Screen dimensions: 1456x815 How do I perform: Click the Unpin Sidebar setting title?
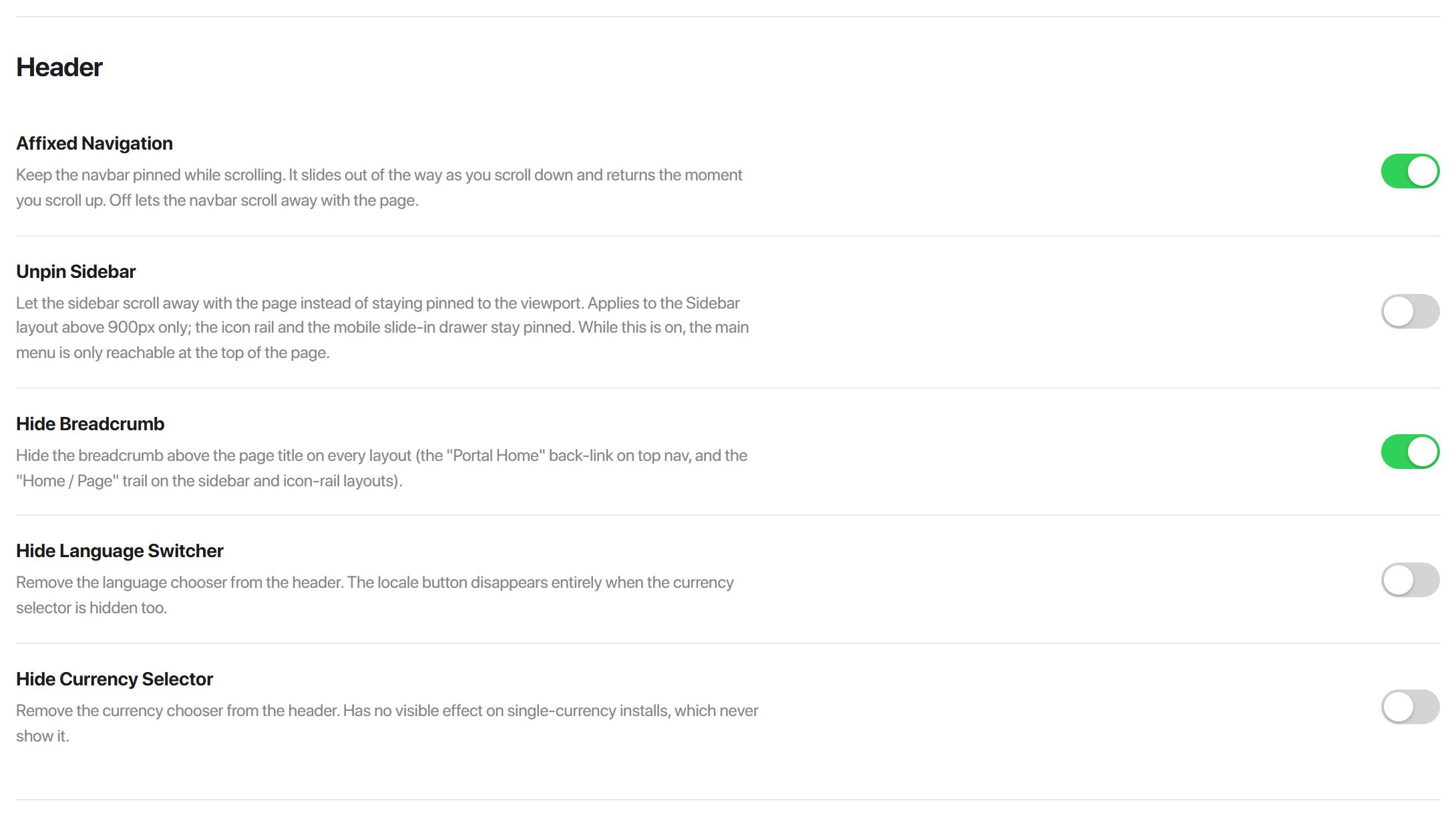75,272
